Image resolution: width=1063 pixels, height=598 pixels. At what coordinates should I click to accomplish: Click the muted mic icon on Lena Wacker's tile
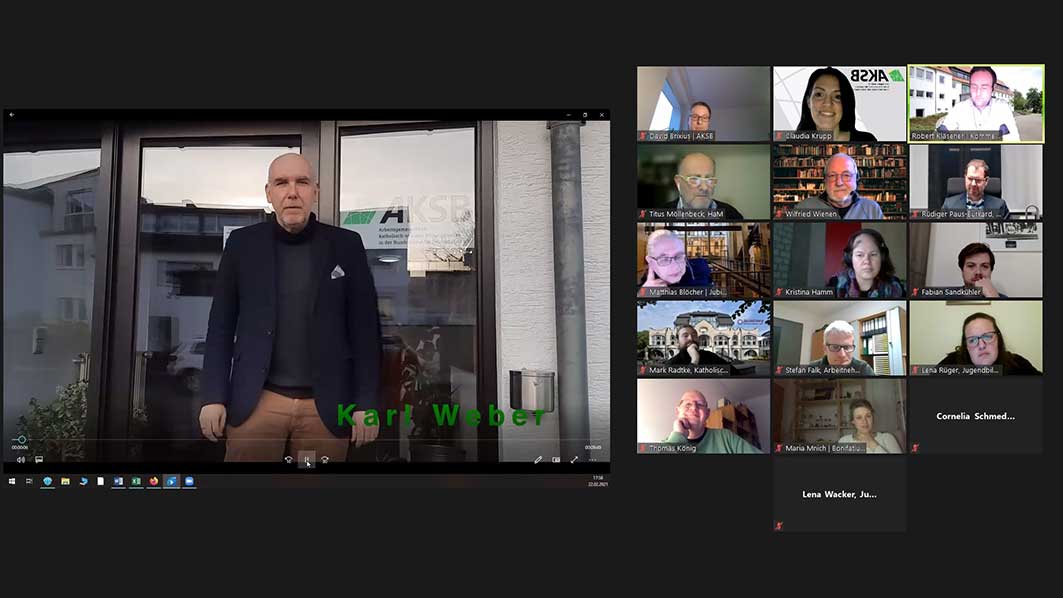click(x=779, y=526)
